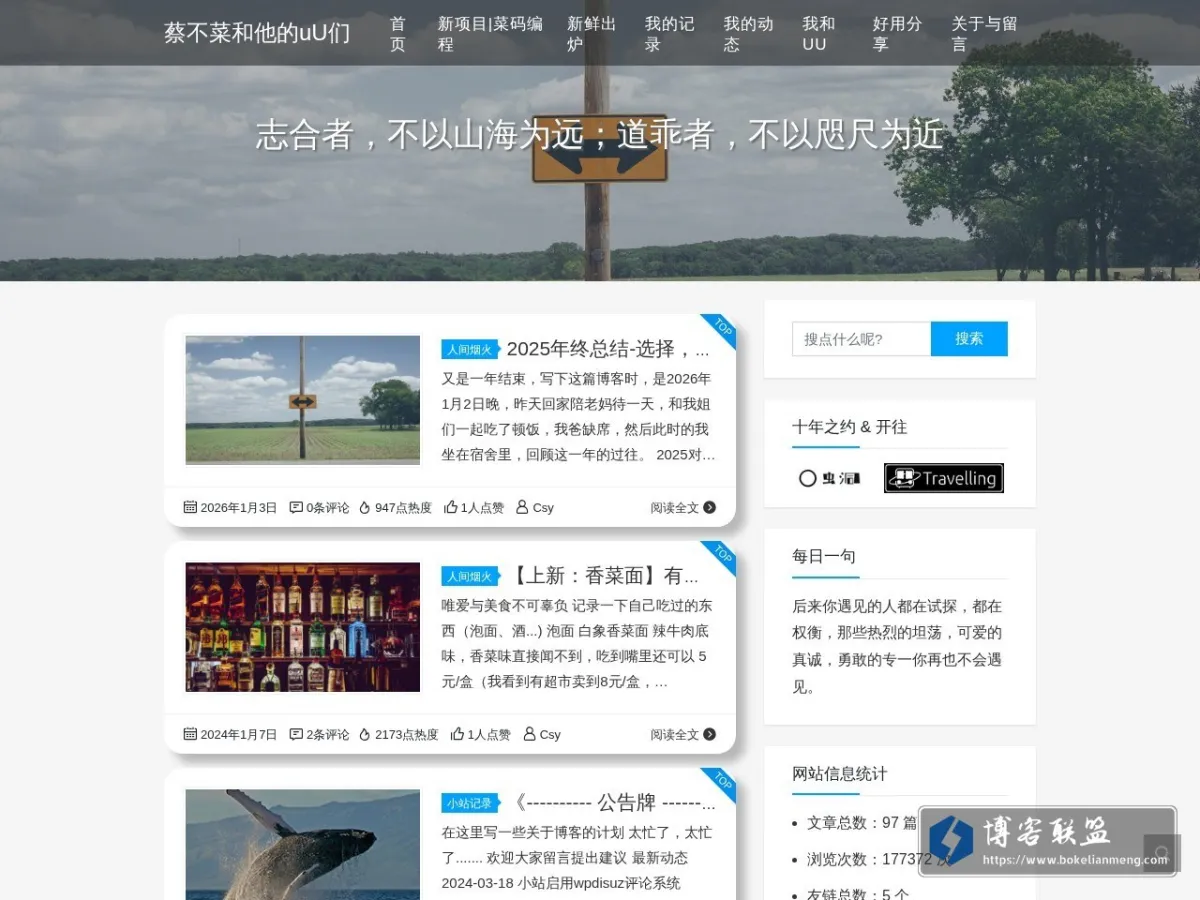This screenshot has width=1200, height=900.
Task: Click the 2条评论 link
Action: [x=327, y=735]
